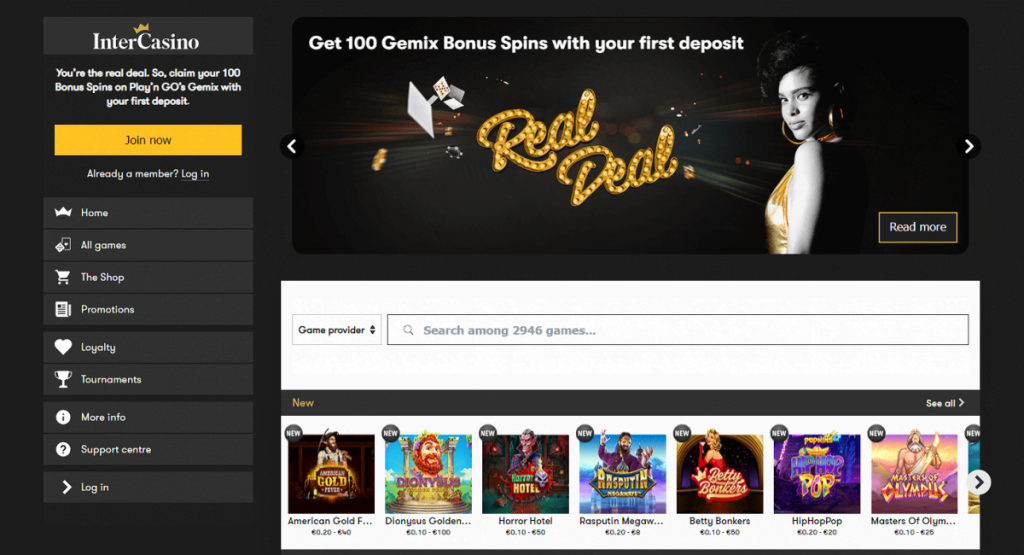Click the crown icon beside Home

click(x=63, y=212)
